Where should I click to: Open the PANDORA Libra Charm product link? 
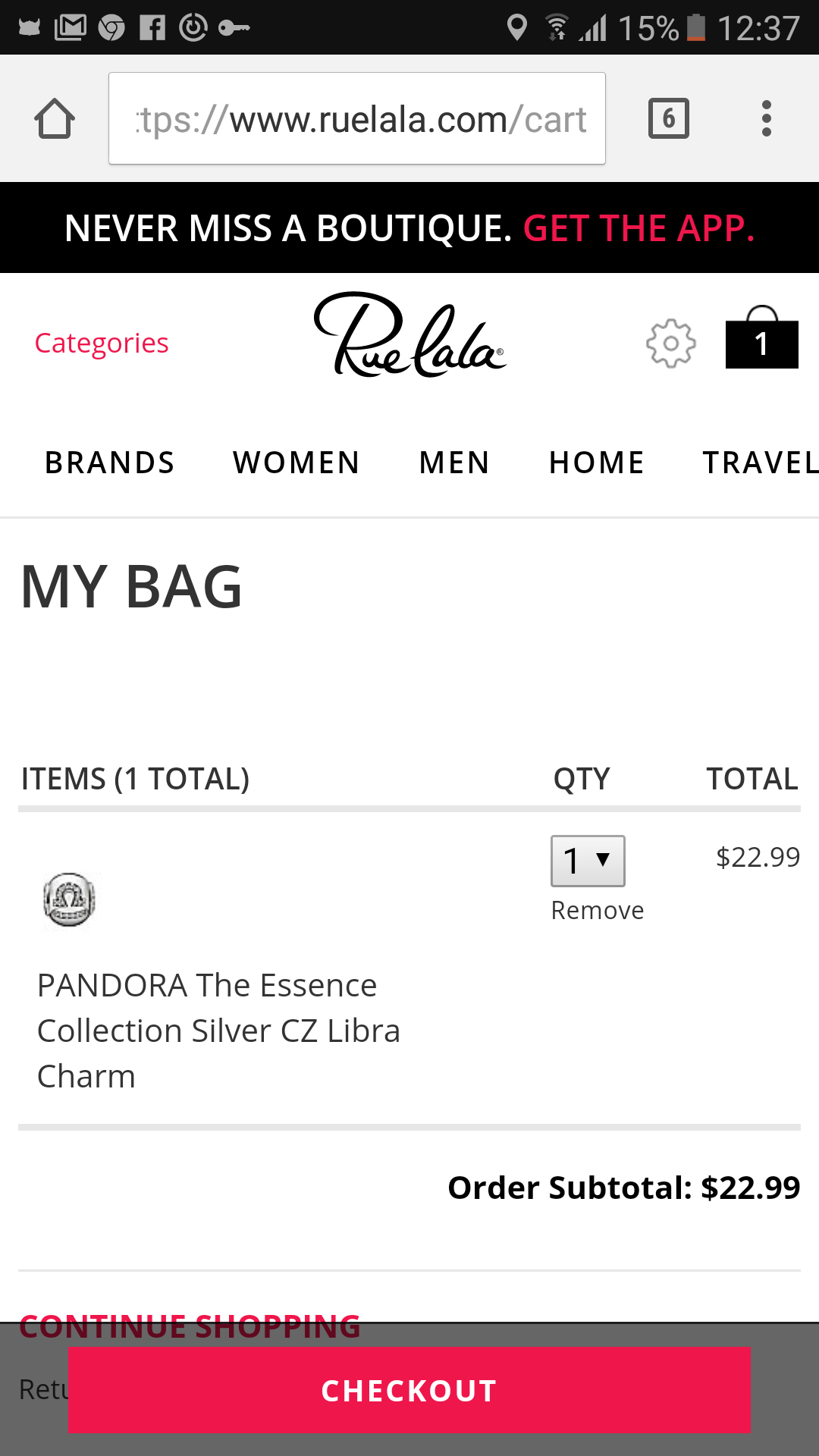pos(218,1031)
